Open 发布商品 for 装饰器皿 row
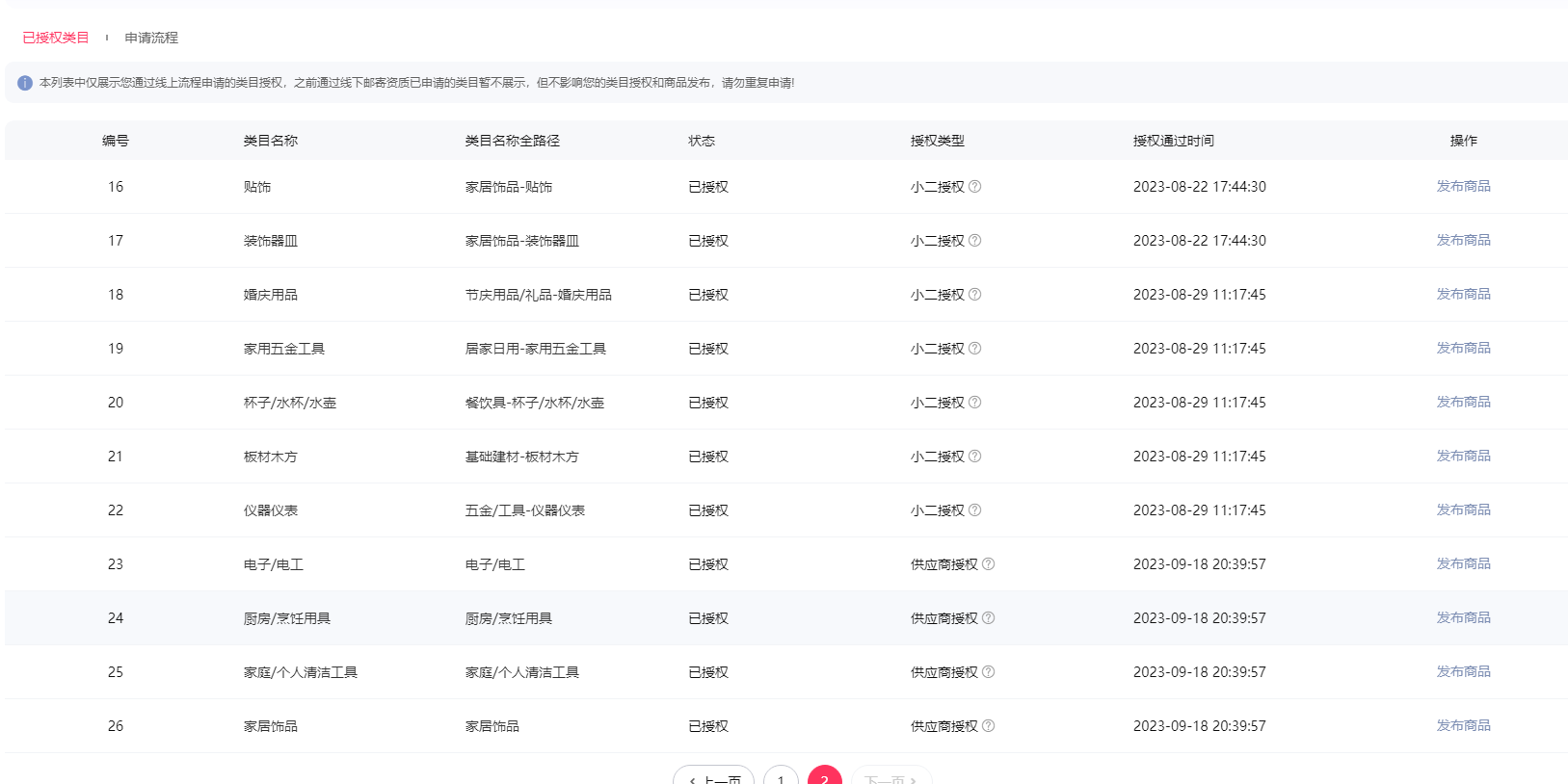 click(x=1463, y=240)
